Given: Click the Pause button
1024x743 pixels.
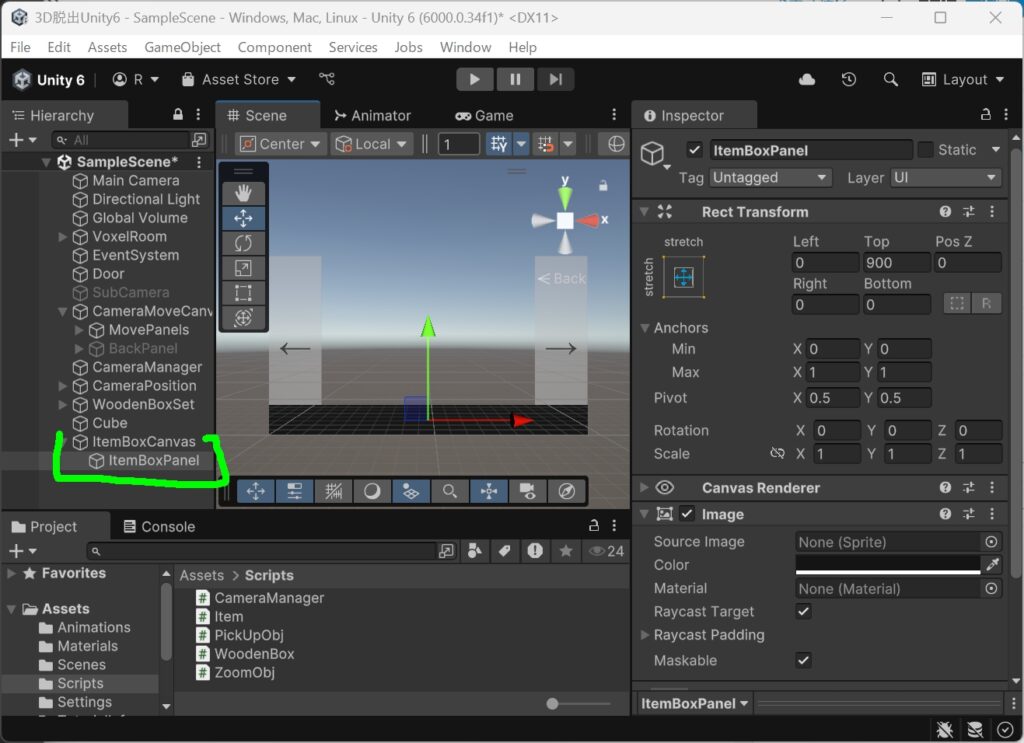Looking at the screenshot, I should click(515, 80).
